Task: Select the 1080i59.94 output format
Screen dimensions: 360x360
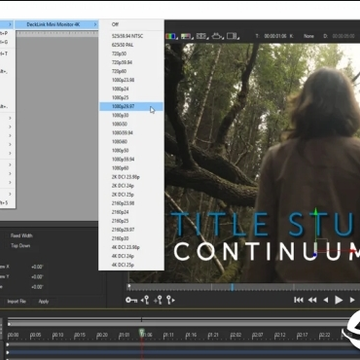Action: coord(131,133)
